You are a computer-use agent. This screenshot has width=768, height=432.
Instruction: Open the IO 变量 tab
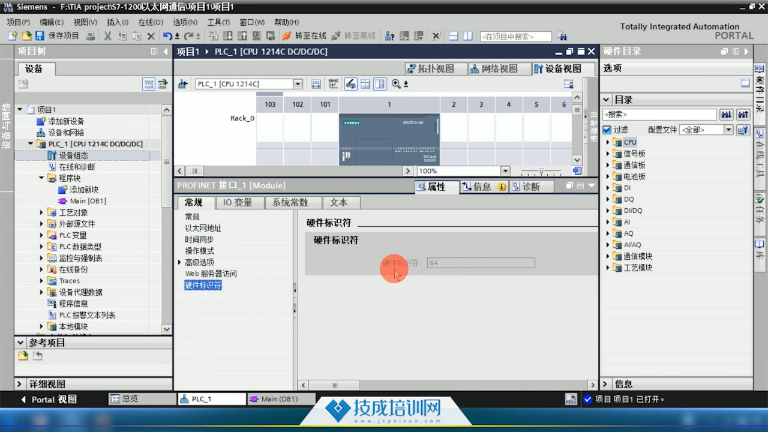[x=238, y=202]
